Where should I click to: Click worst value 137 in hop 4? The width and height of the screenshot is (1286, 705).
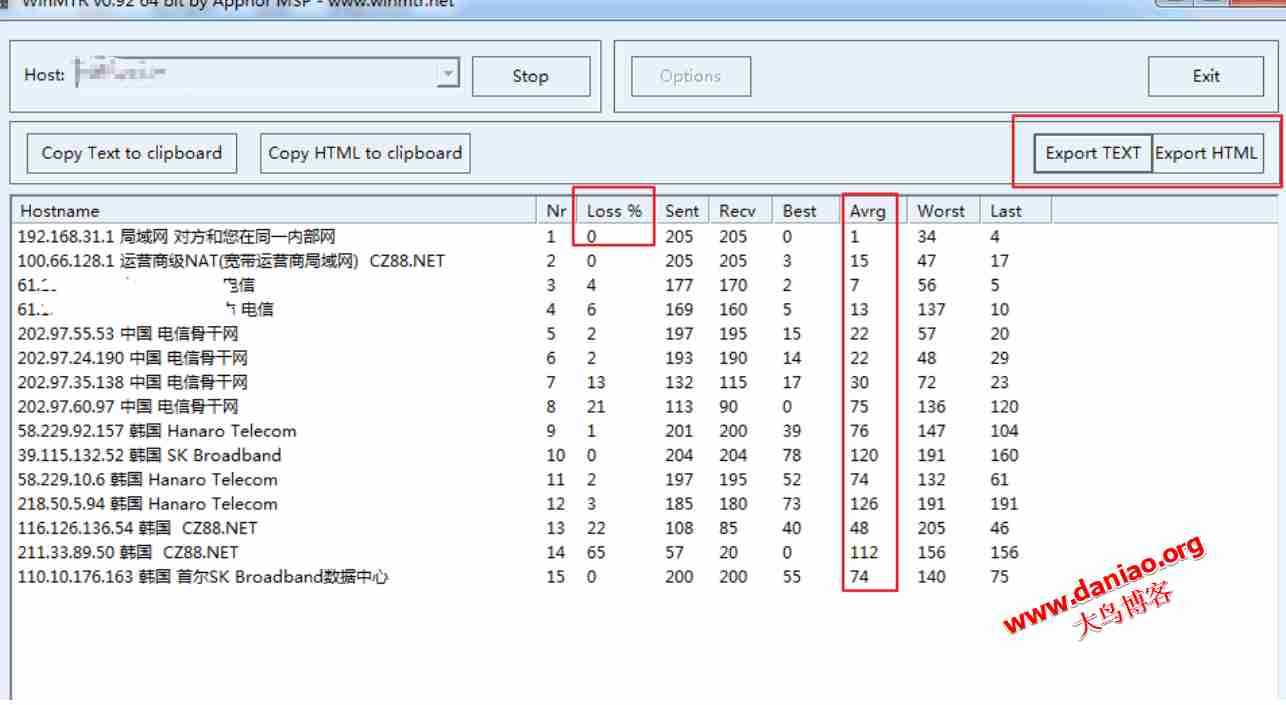click(931, 310)
